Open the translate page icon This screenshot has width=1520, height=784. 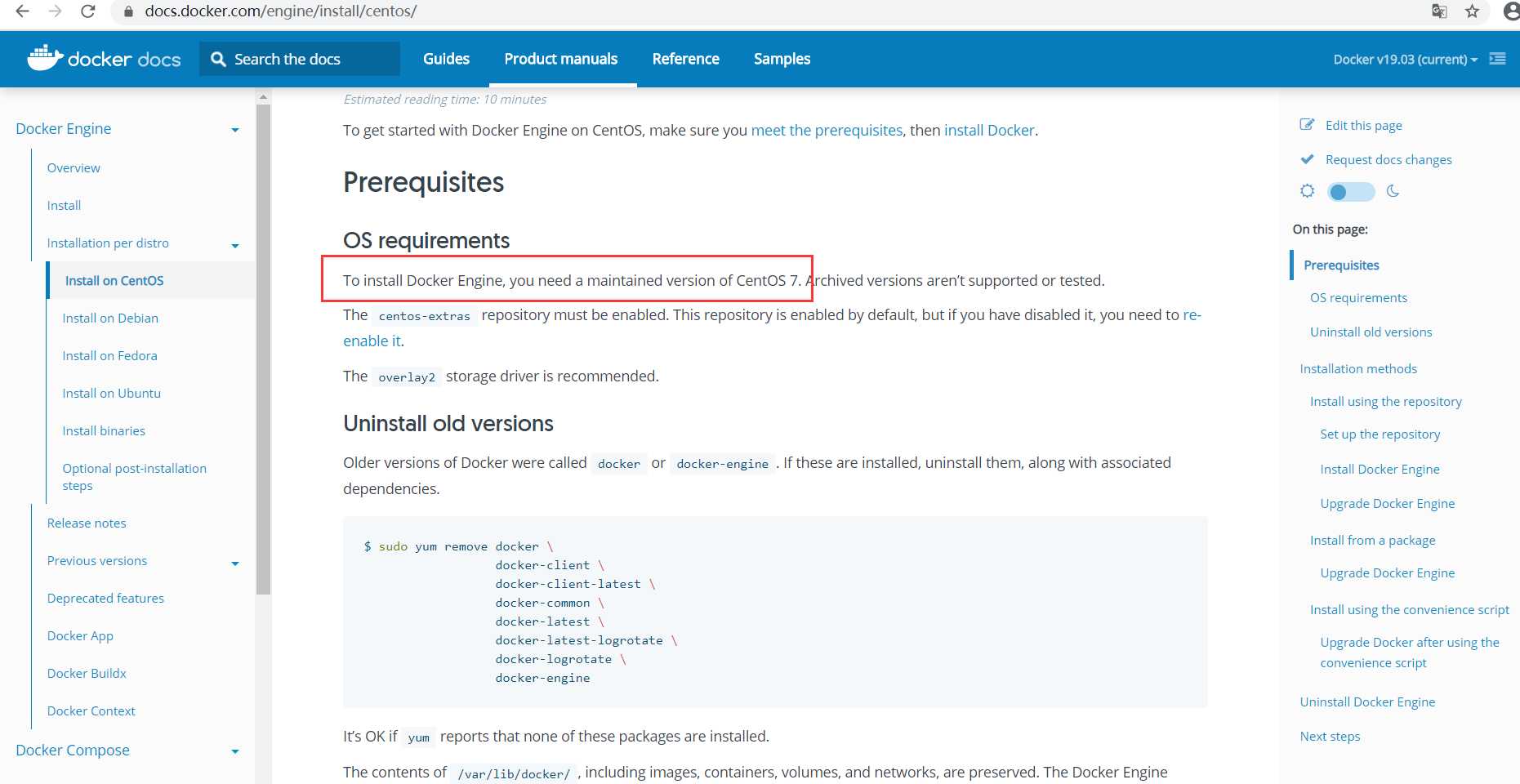click(x=1439, y=11)
